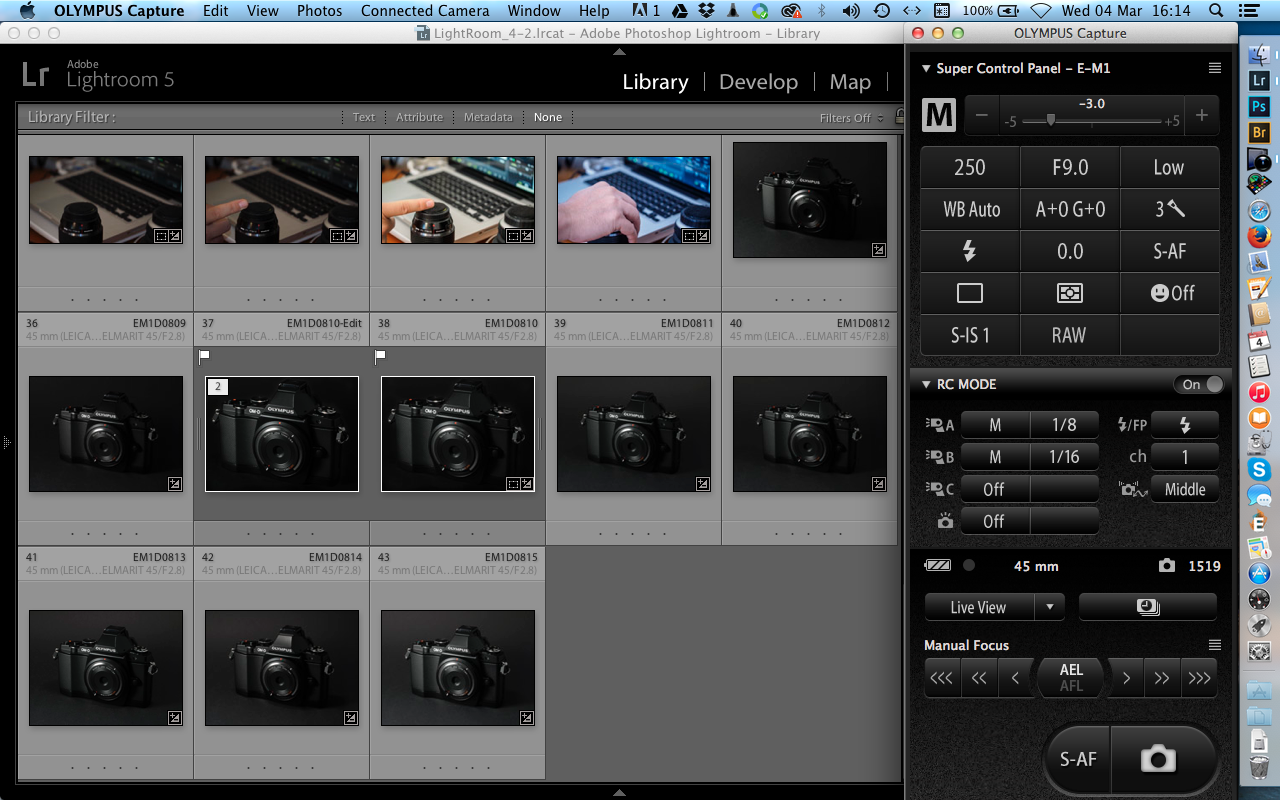Open the RAW image quality setting
Image resolution: width=1280 pixels, height=800 pixels.
click(x=1069, y=335)
